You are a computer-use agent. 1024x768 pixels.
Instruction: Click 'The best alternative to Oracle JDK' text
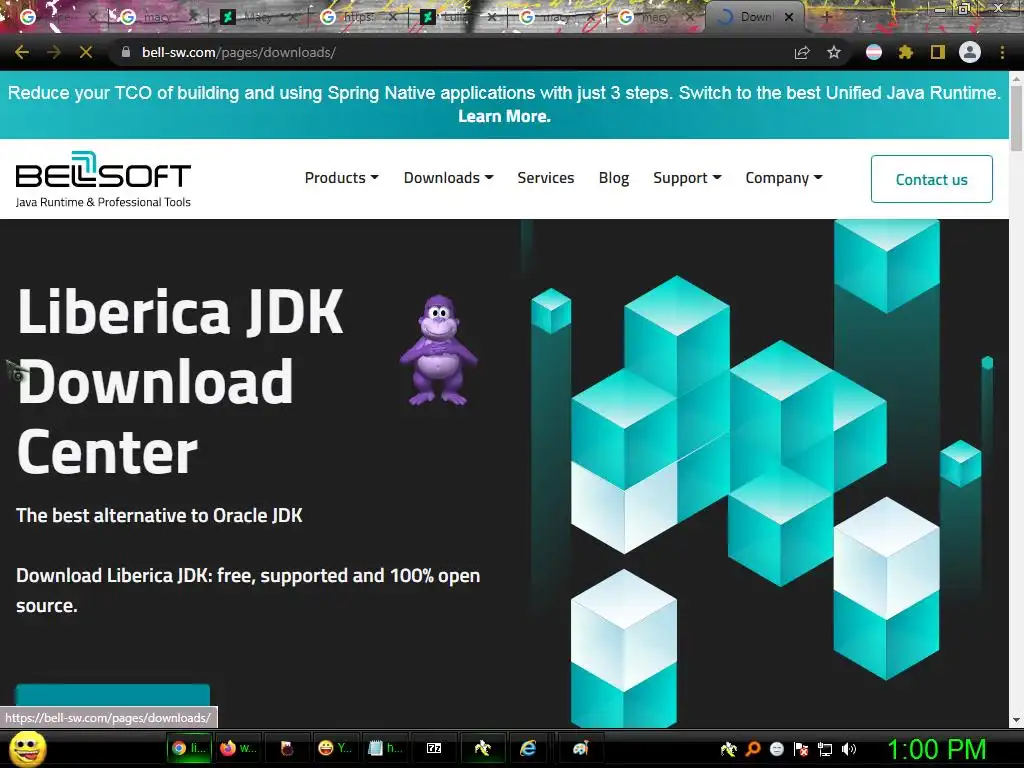(x=159, y=515)
